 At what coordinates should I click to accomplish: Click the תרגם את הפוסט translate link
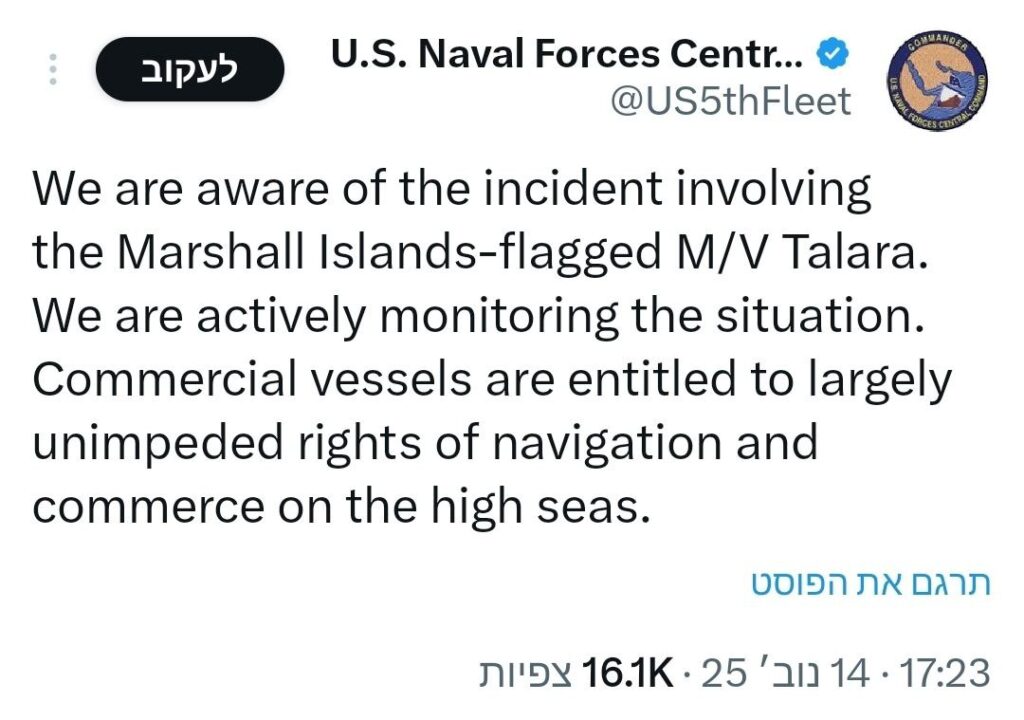click(870, 585)
